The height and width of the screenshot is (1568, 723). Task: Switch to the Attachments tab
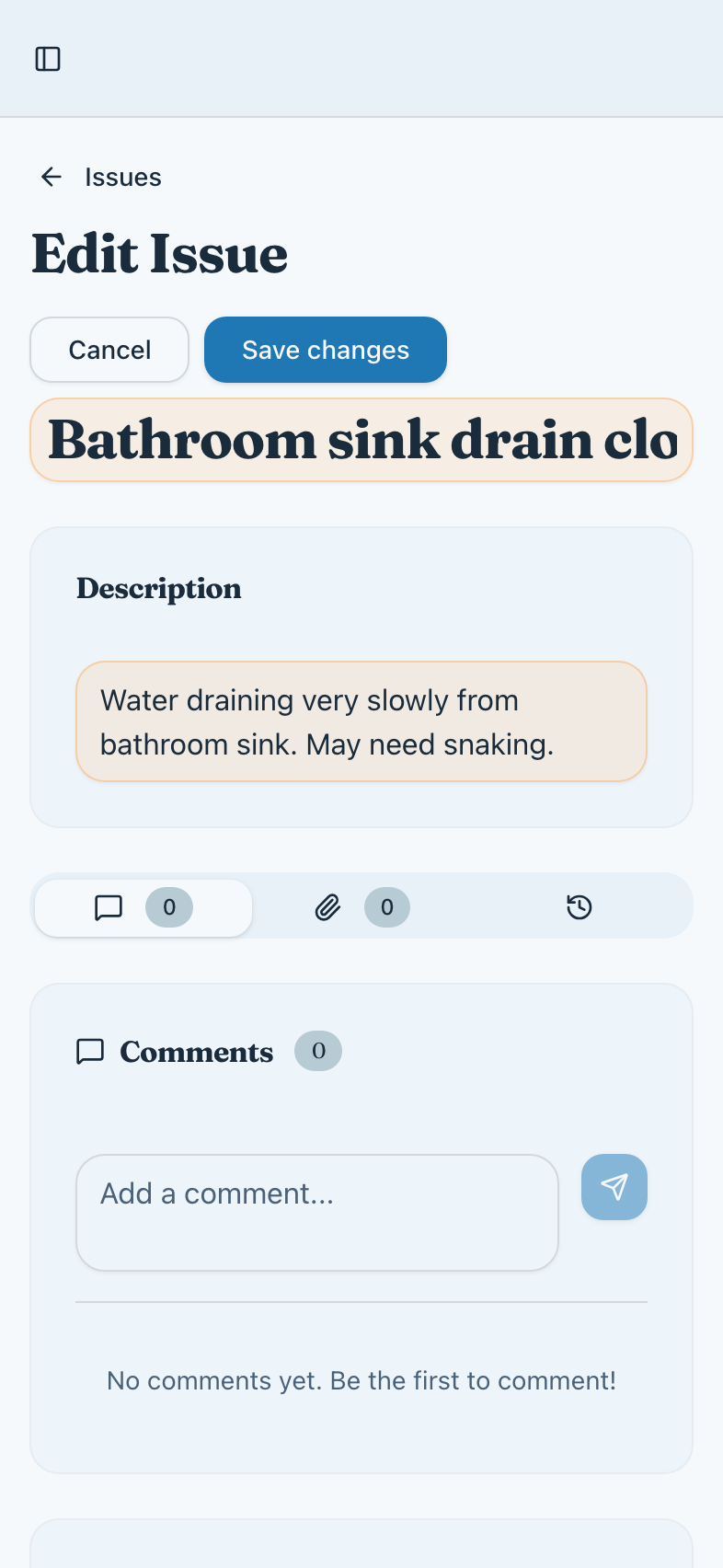(361, 907)
